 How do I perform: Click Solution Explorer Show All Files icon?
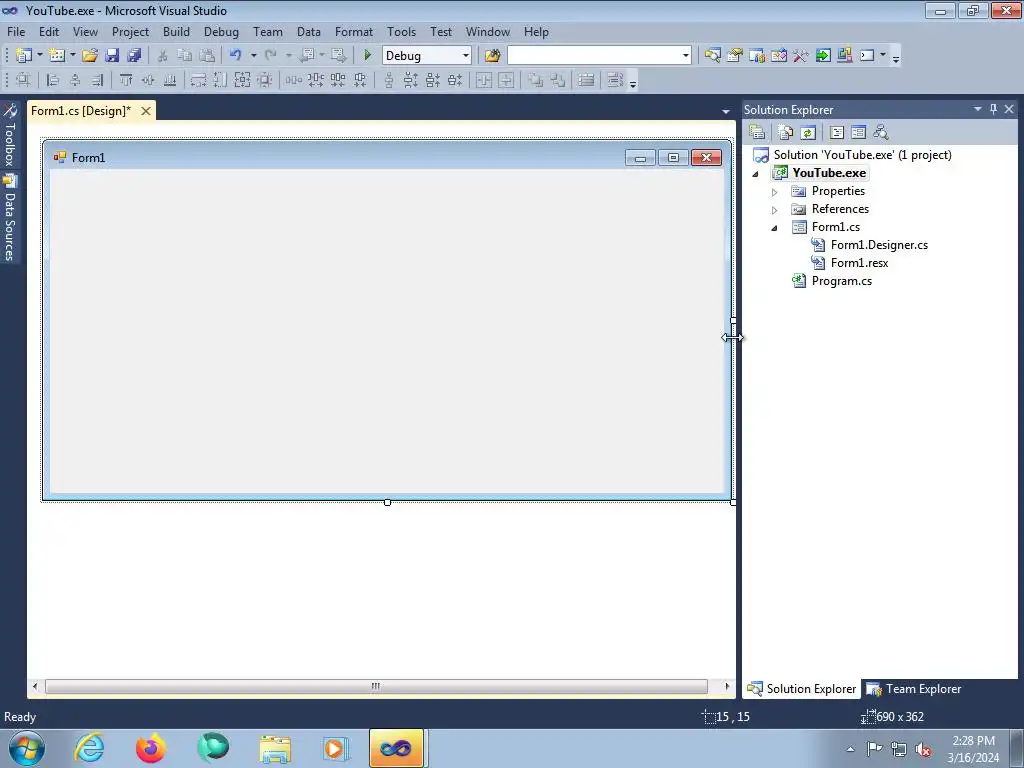pyautogui.click(x=786, y=133)
